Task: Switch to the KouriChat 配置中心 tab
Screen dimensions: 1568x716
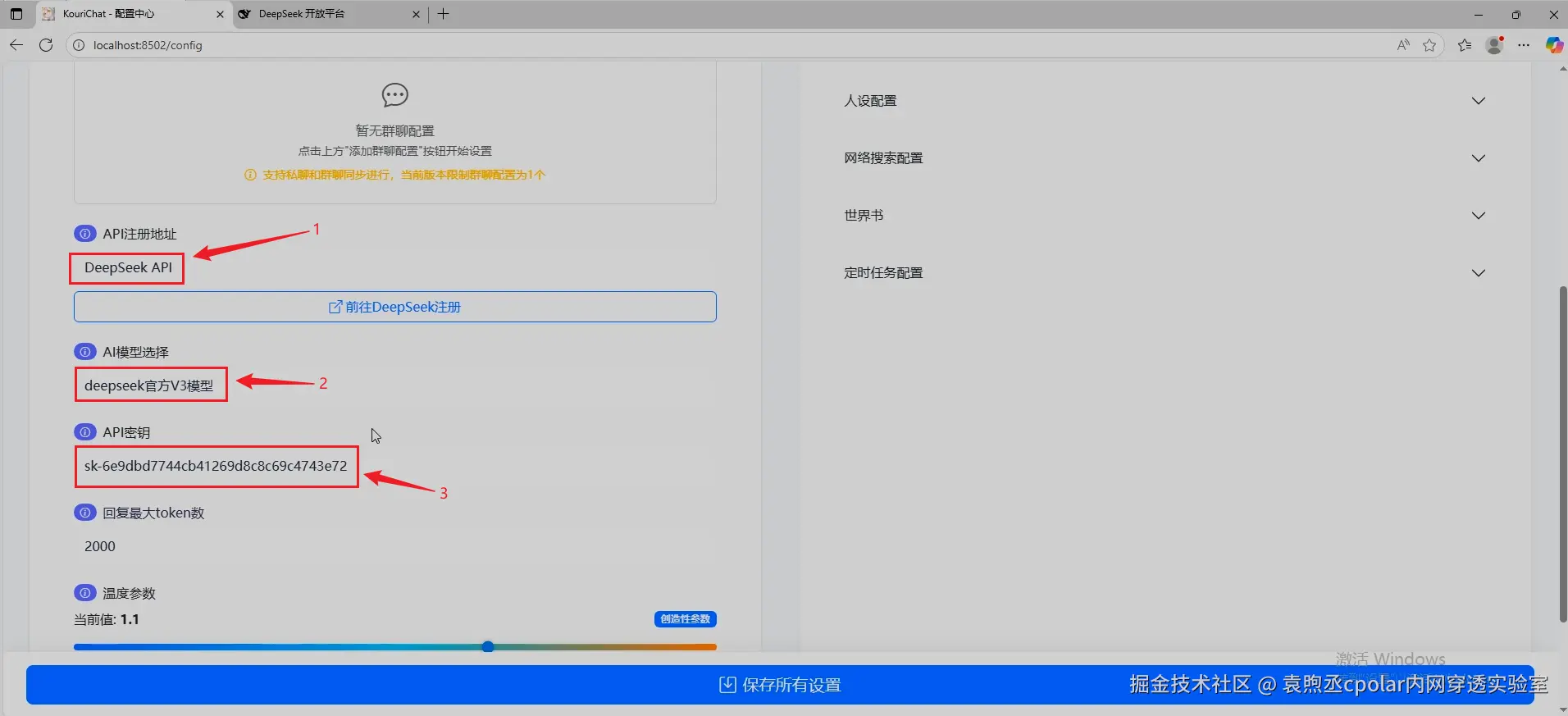Action: click(x=134, y=14)
